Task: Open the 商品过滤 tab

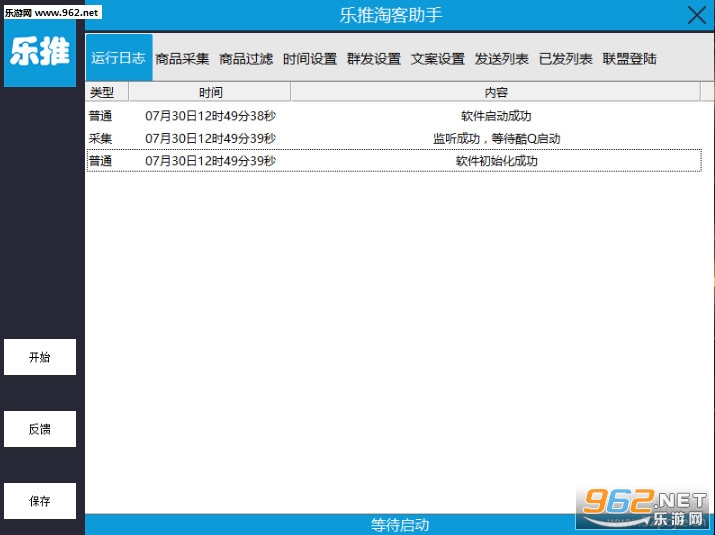Action: 246,59
